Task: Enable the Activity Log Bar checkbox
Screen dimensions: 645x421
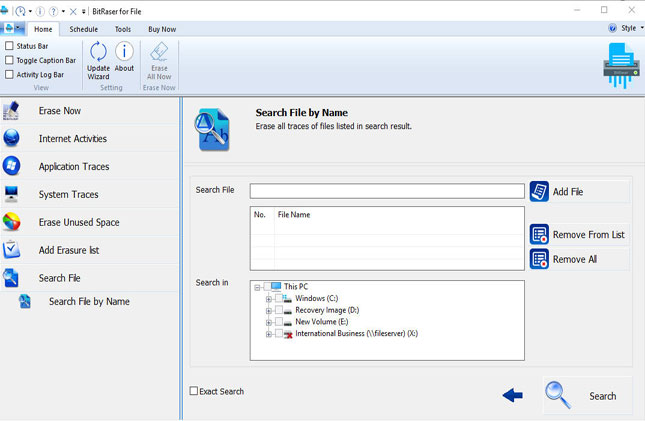Action: click(9, 74)
